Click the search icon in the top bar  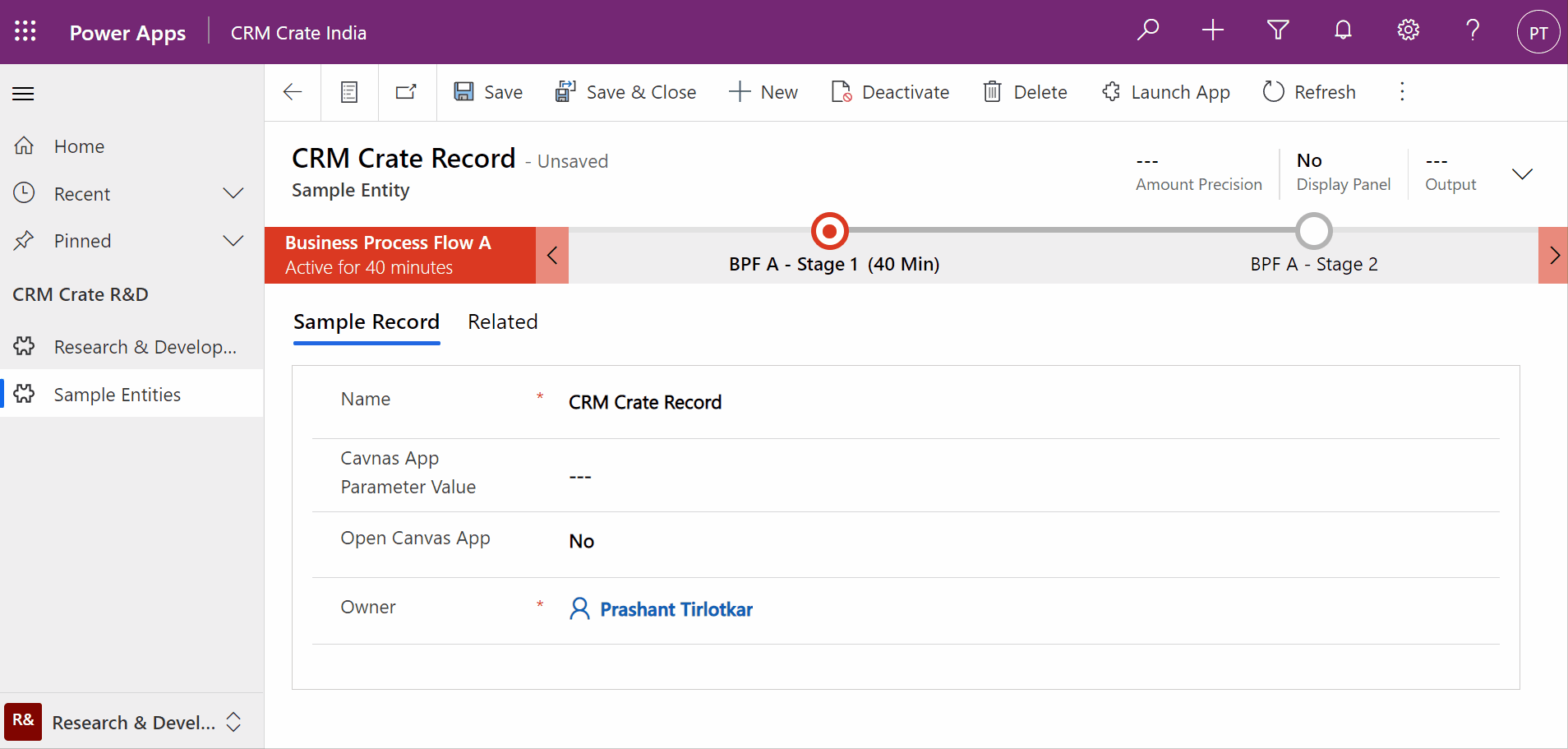coord(1148,30)
